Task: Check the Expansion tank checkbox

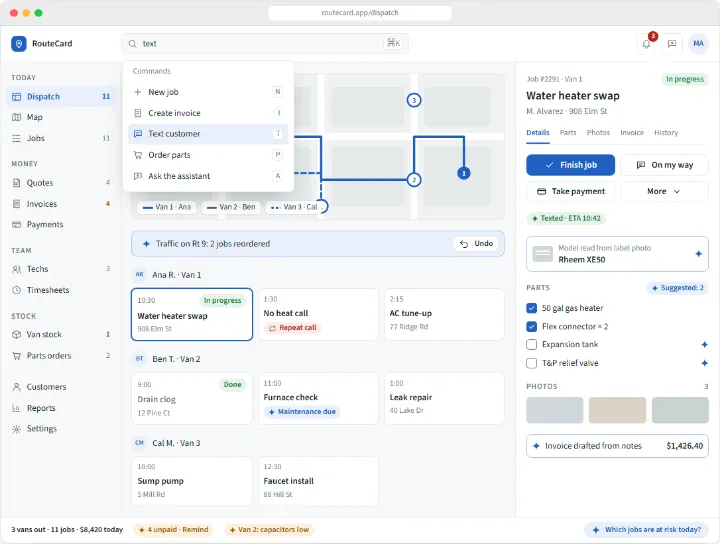Action: [x=532, y=344]
